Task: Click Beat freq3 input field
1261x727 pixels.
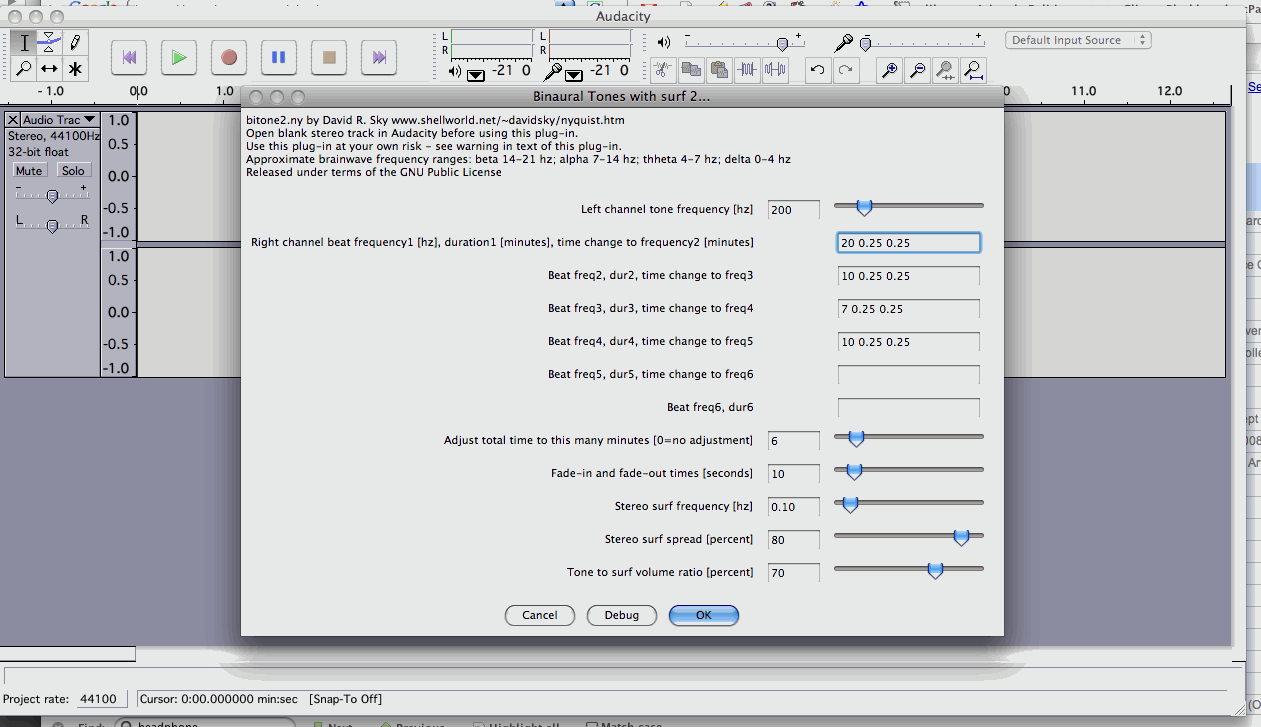Action: [x=909, y=309]
